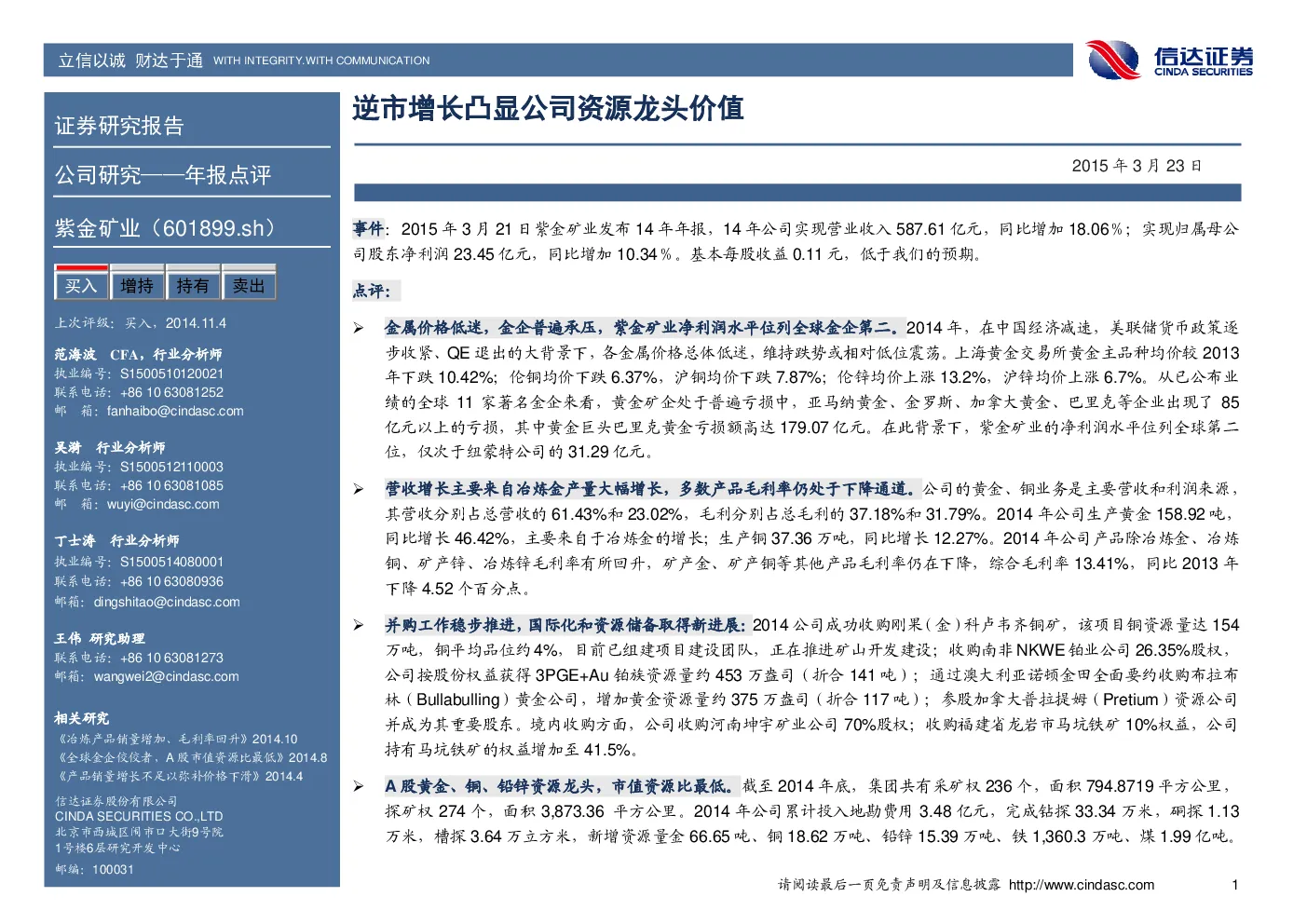Image resolution: width=1307 pixels, height=924 pixels.
Task: Click phone number +86 10 63081273
Action: click(x=171, y=658)
